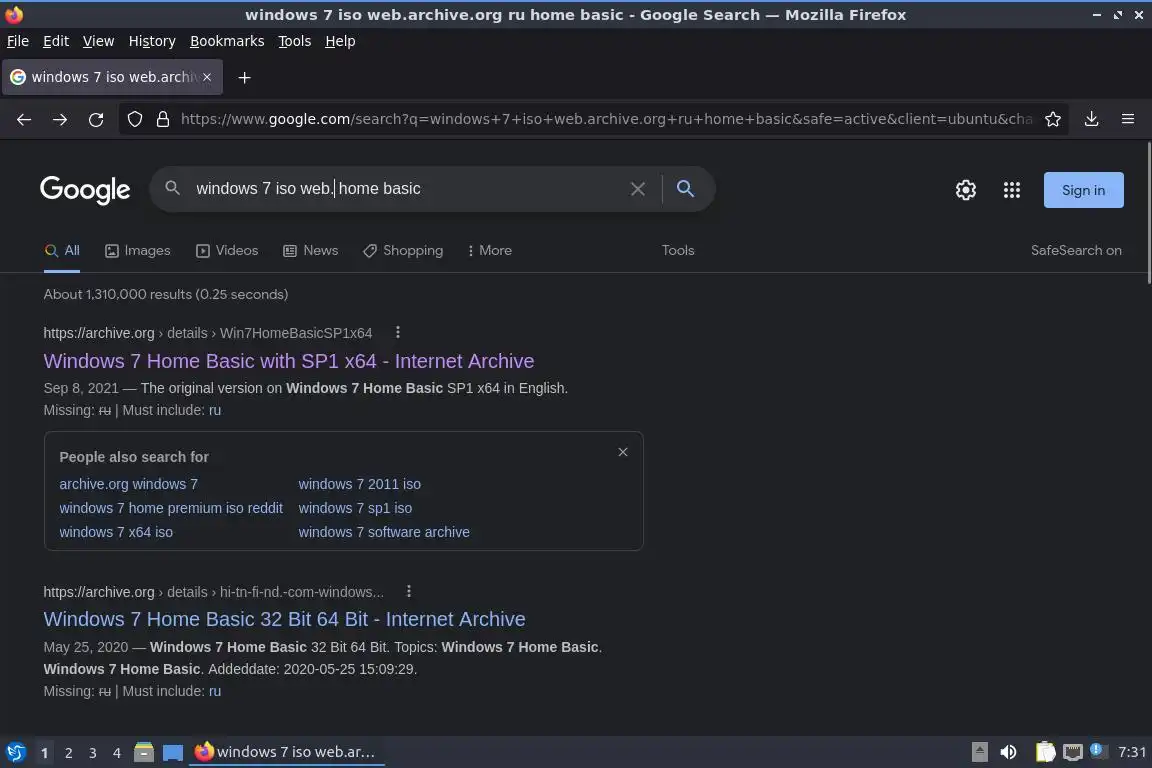Select the All results tab
The height and width of the screenshot is (768, 1152).
pyautogui.click(x=62, y=251)
